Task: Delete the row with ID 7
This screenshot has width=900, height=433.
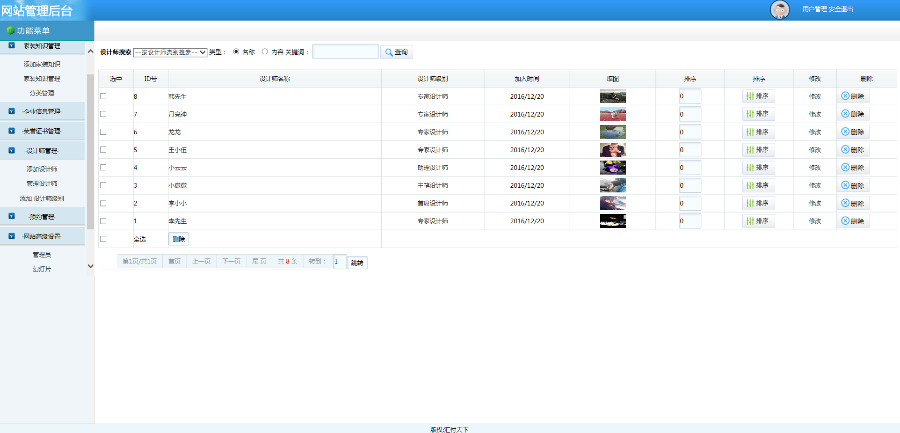Action: 853,114
